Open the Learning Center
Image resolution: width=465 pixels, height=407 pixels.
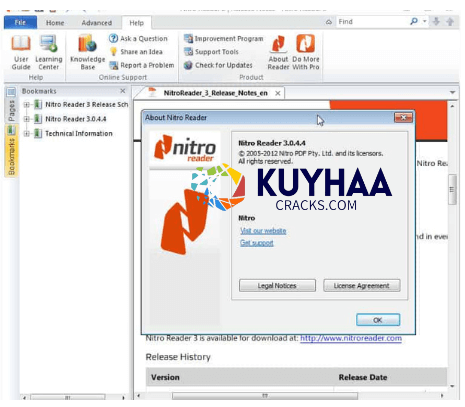(x=49, y=53)
